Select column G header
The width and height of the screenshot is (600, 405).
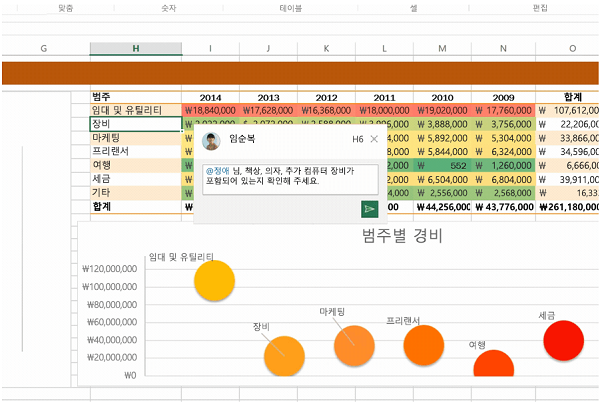(44, 48)
